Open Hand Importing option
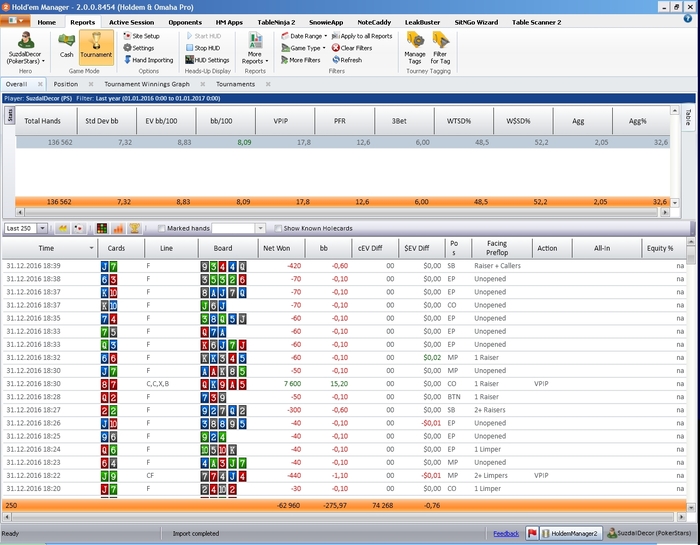Screen dimensions: 700x545 [x=148, y=60]
